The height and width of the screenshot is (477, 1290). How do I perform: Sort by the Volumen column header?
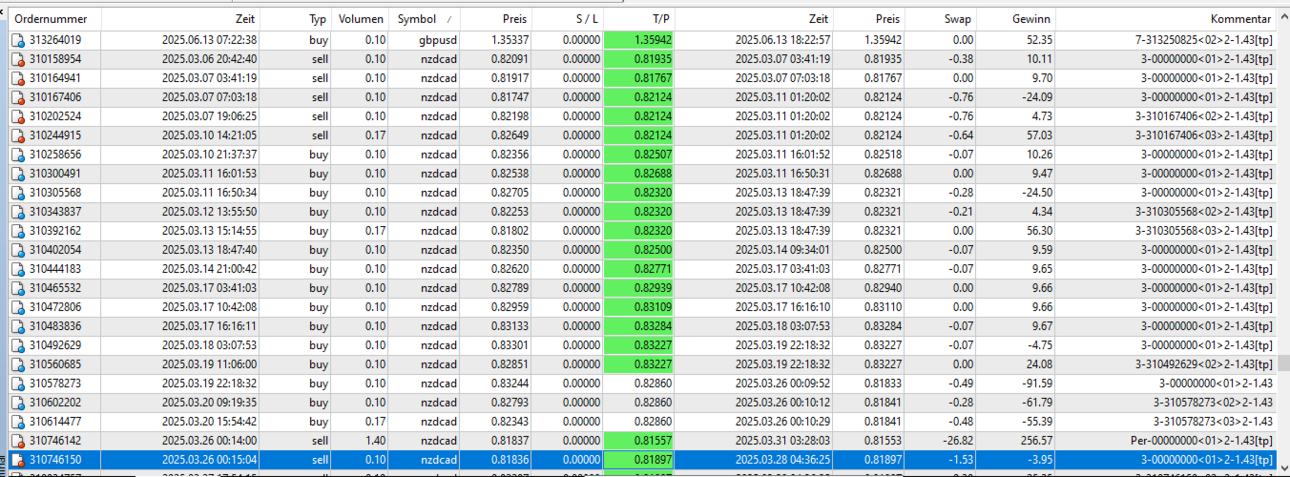click(x=361, y=19)
